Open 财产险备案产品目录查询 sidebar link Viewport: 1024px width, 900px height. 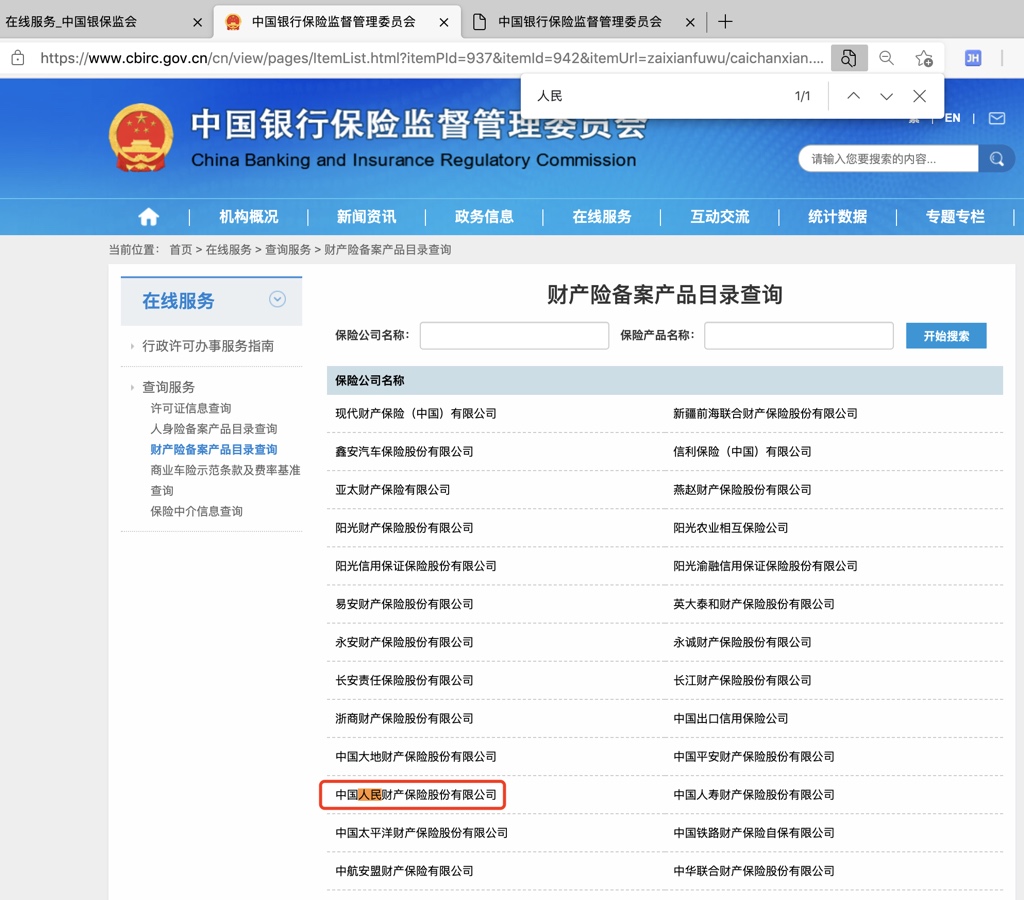(214, 449)
